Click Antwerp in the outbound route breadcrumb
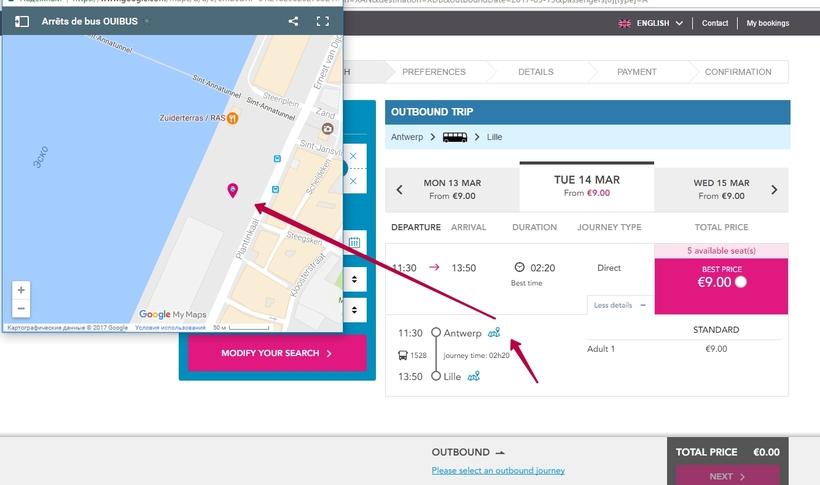820x485 pixels. [407, 137]
